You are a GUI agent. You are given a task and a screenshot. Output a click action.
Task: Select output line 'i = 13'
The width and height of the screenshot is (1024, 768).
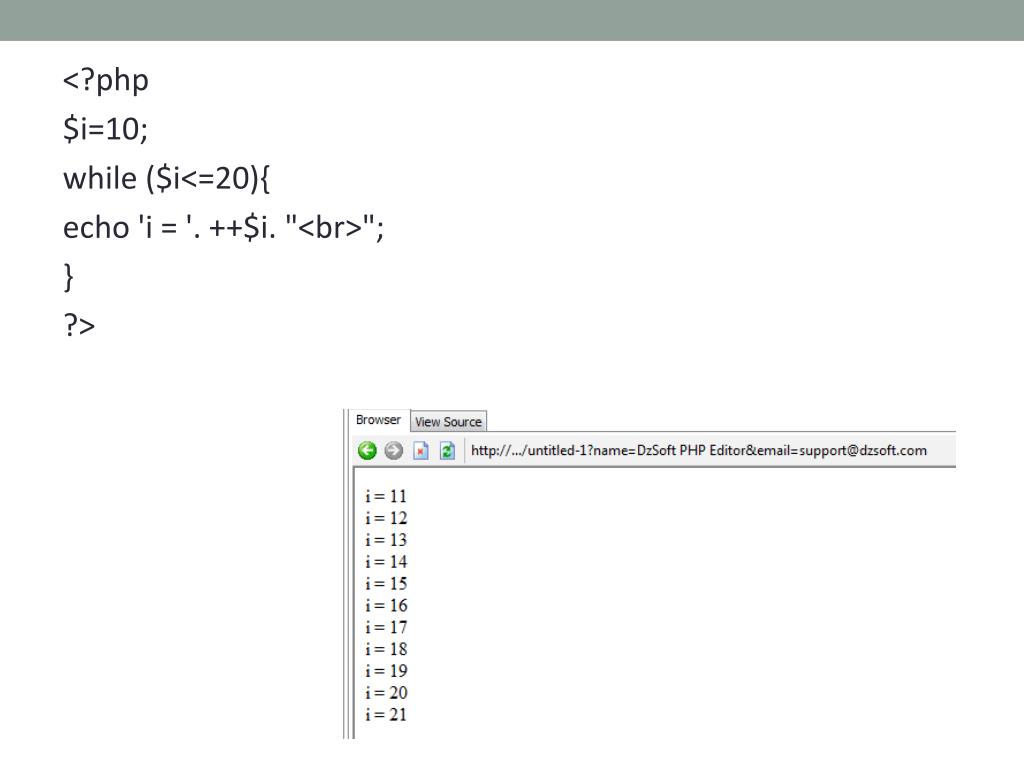pos(386,540)
